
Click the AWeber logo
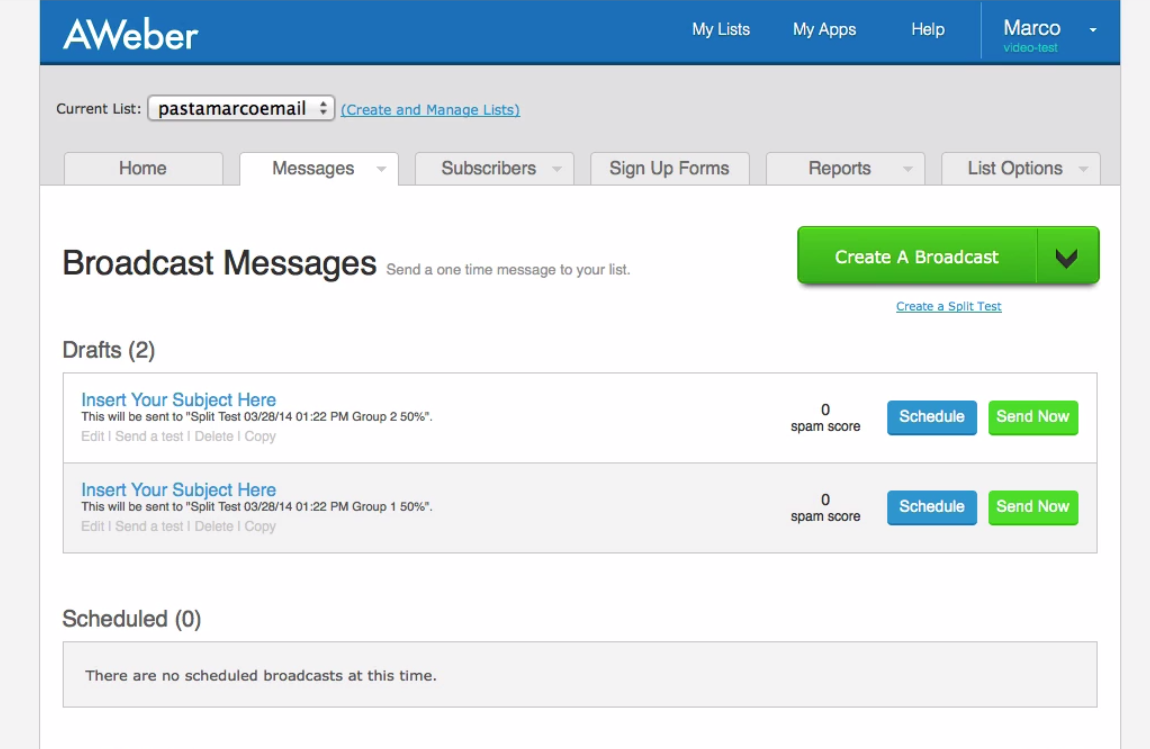(131, 34)
